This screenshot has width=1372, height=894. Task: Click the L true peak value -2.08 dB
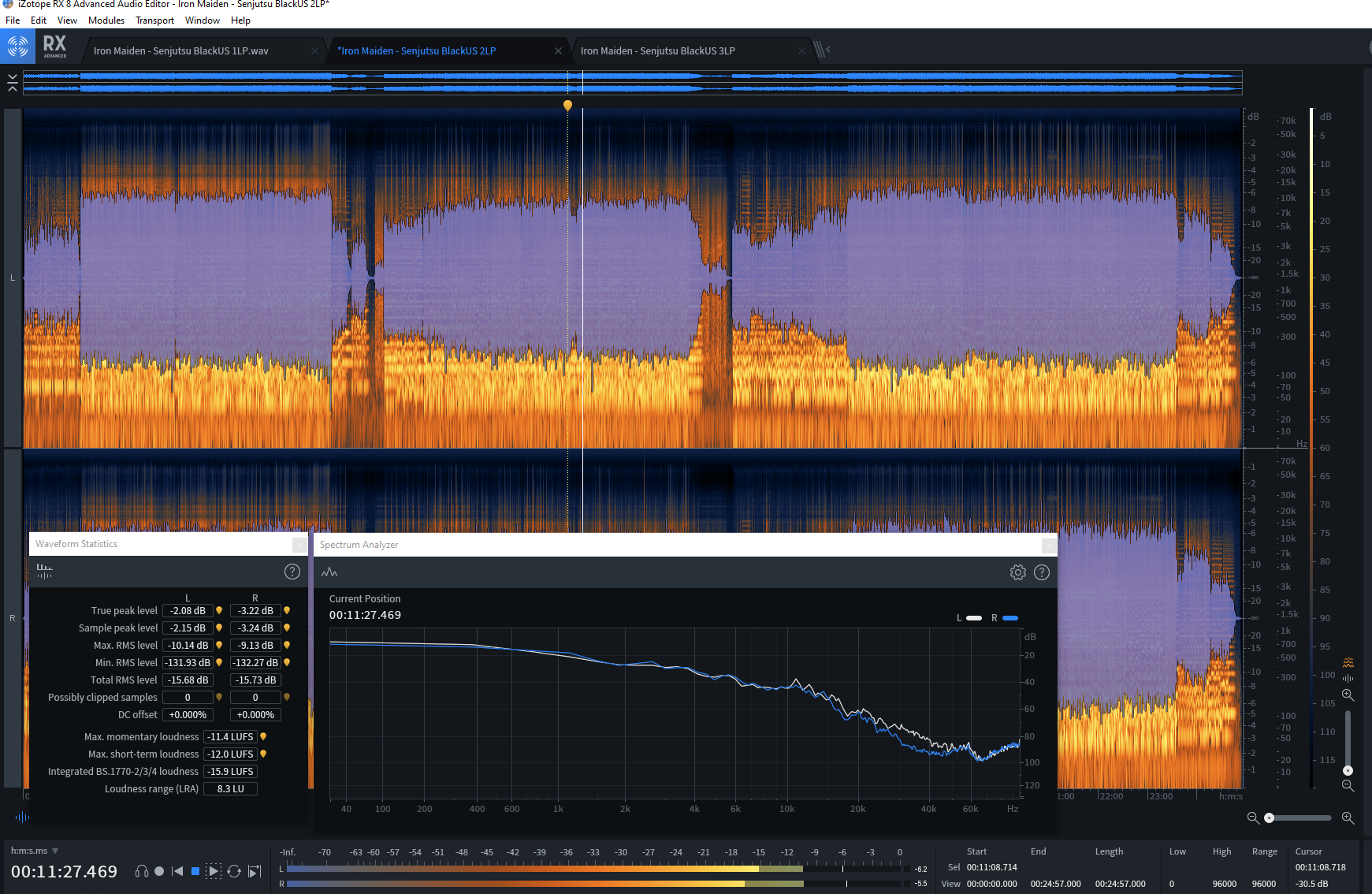188,610
